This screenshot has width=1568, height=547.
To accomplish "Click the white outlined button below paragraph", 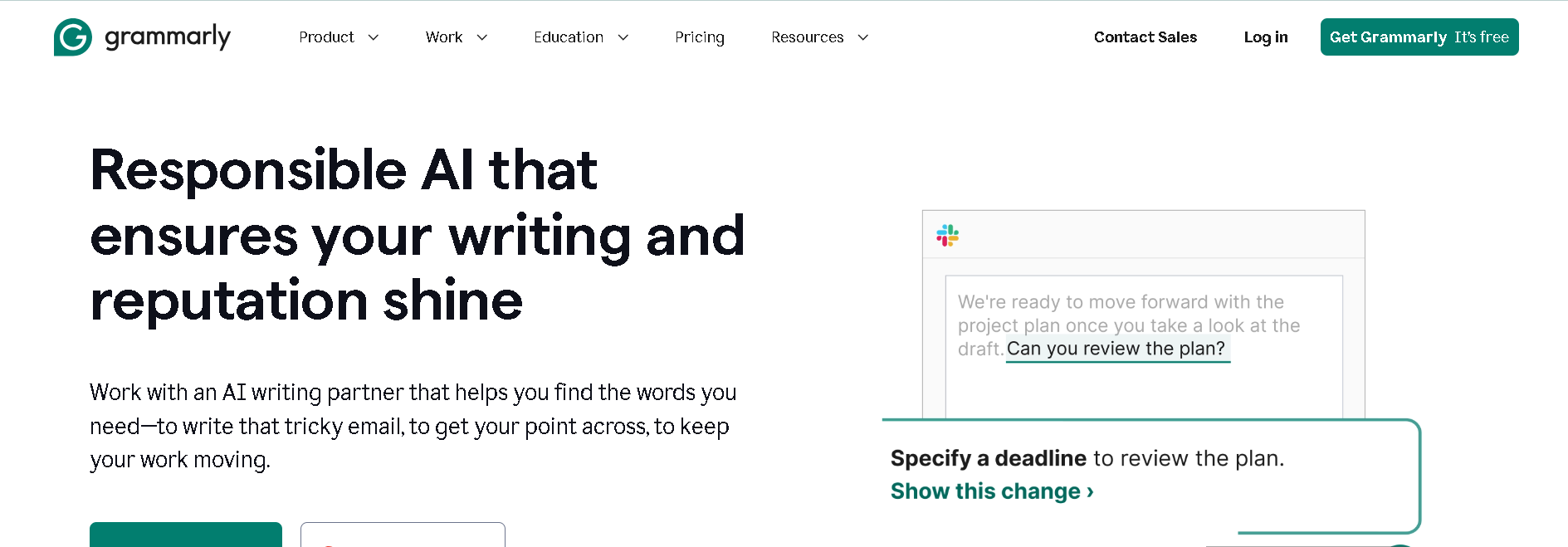I will click(403, 535).
